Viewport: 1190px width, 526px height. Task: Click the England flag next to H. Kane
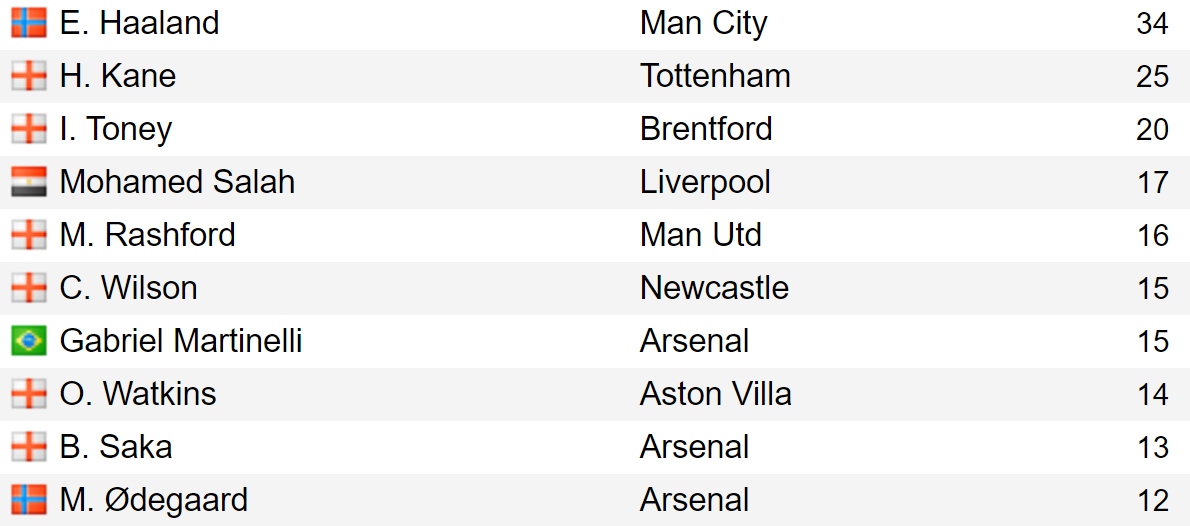[29, 76]
